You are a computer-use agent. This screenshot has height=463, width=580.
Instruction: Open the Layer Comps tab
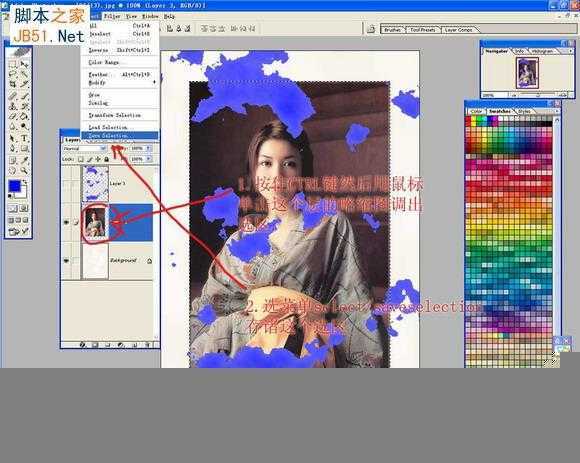pos(459,30)
